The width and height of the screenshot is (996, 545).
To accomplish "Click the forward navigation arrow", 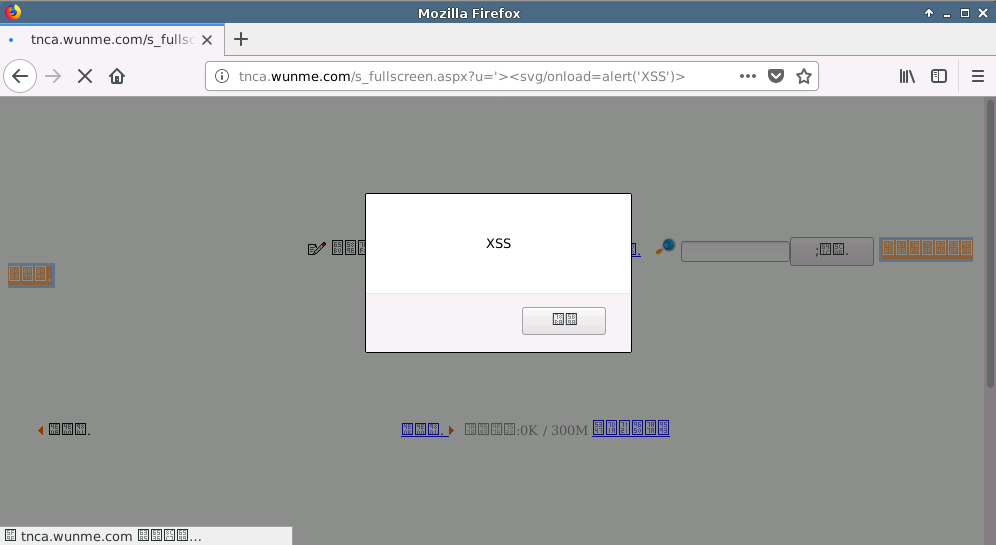I will click(x=53, y=76).
